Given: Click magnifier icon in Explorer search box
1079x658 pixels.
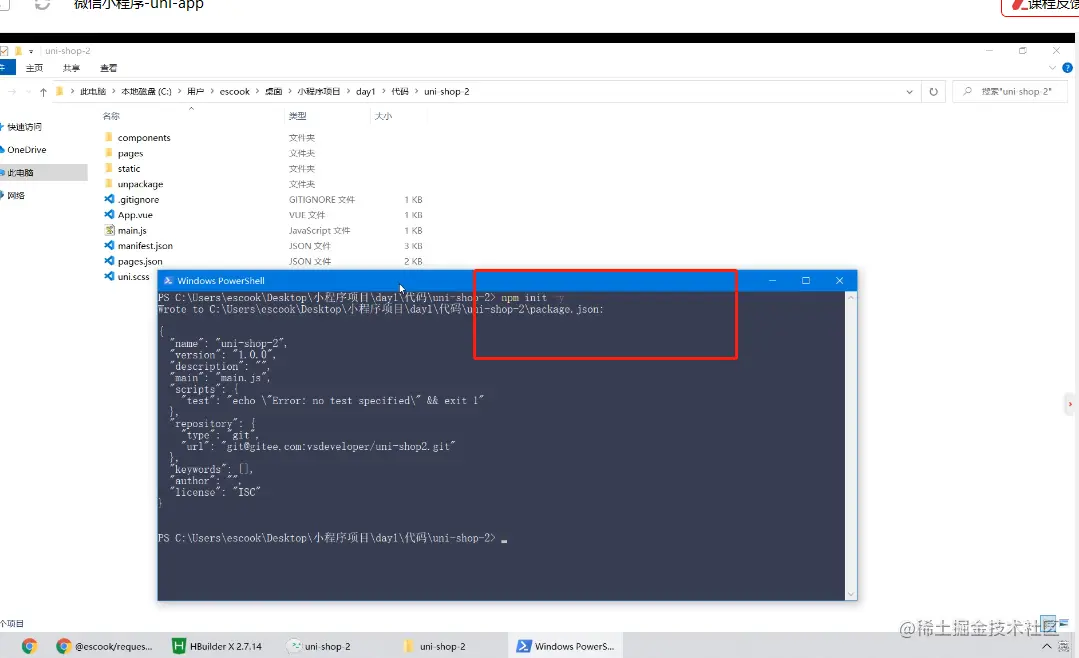Looking at the screenshot, I should pos(968,91).
